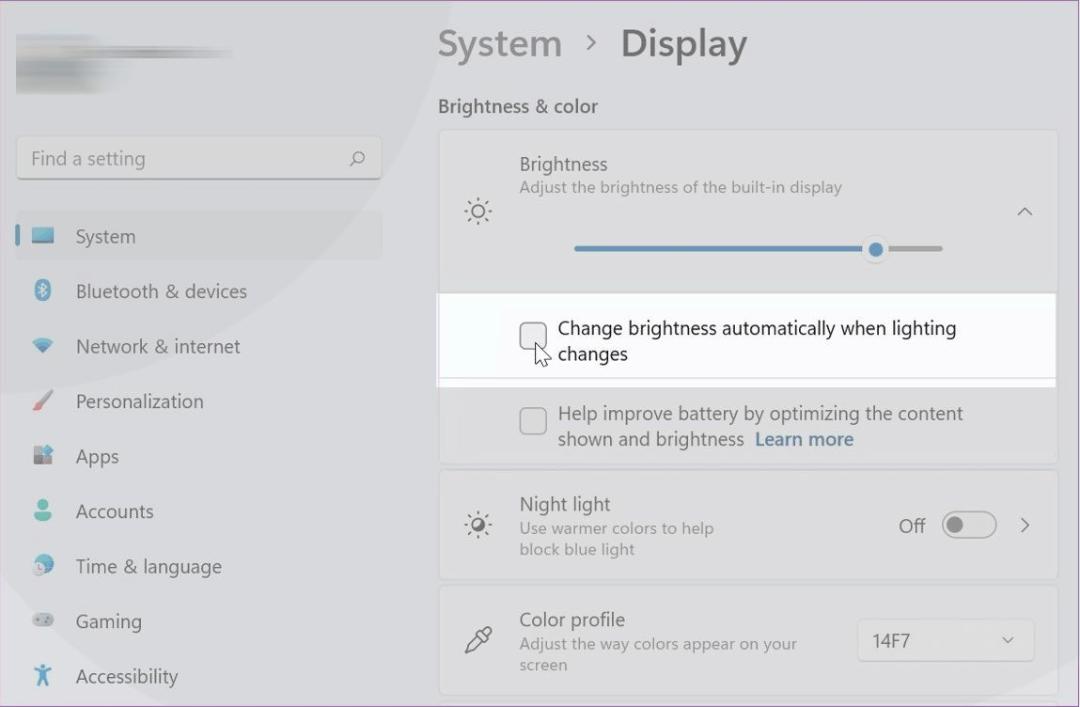Click the Accounts person icon
The image size is (1080, 707).
click(43, 510)
